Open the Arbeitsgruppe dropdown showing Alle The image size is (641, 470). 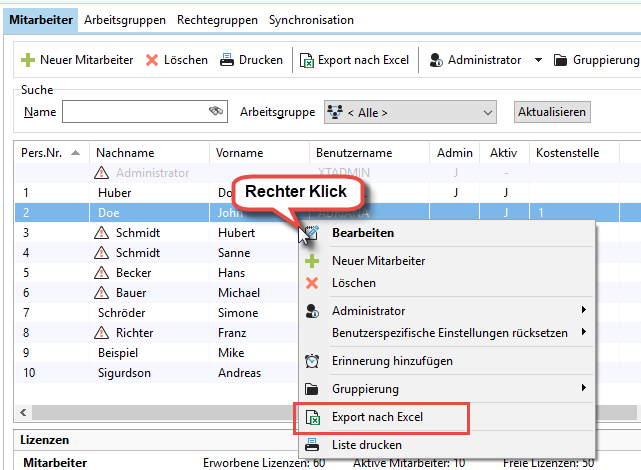point(409,112)
